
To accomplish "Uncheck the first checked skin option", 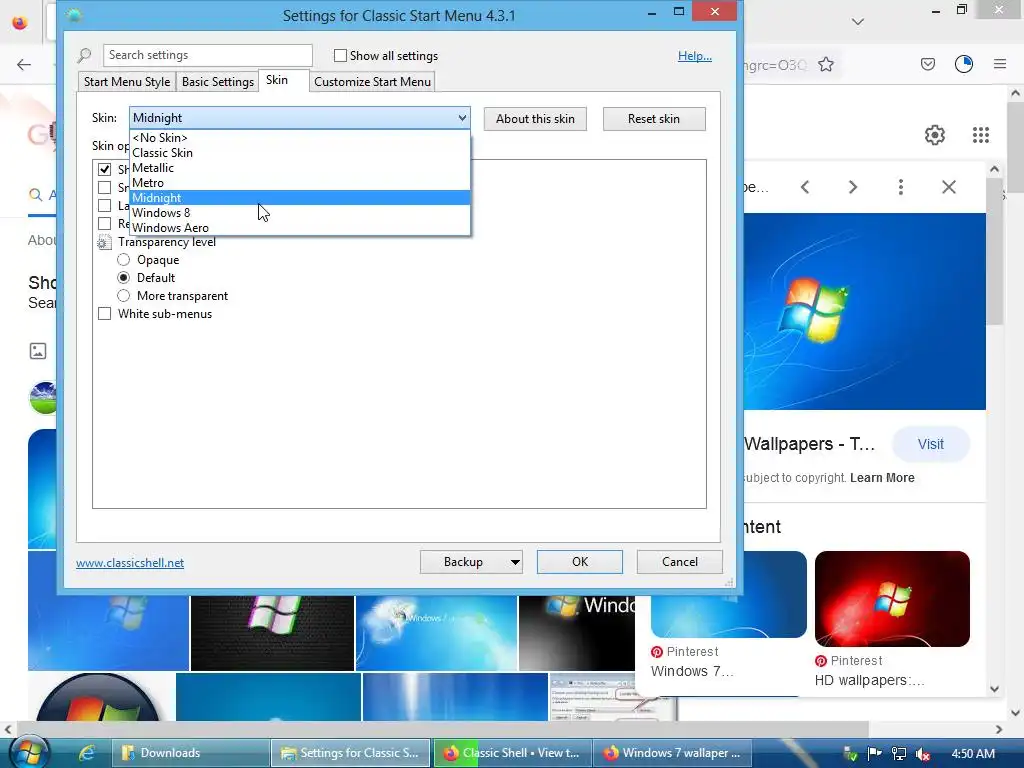I will (x=104, y=169).
